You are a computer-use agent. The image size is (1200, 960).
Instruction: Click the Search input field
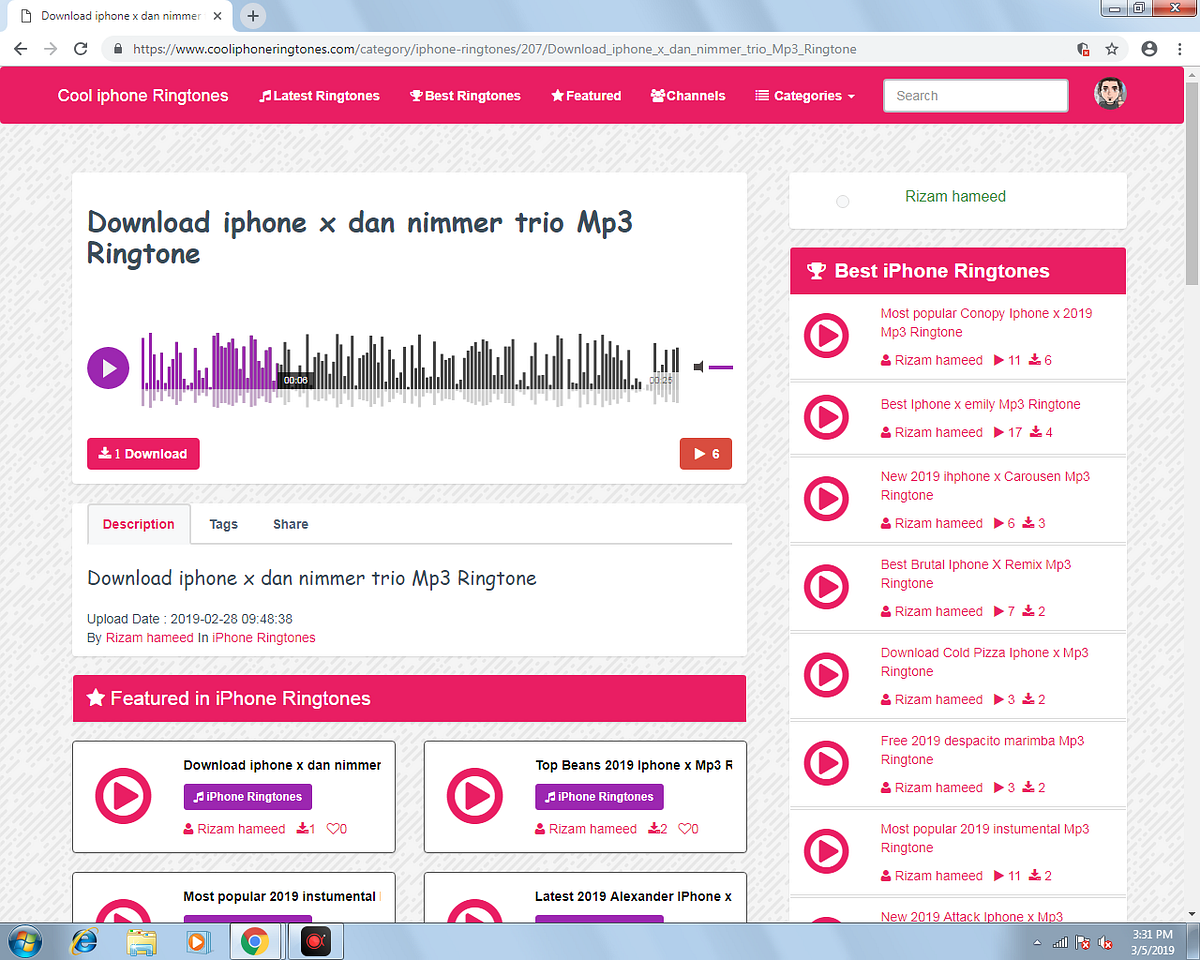tap(976, 96)
